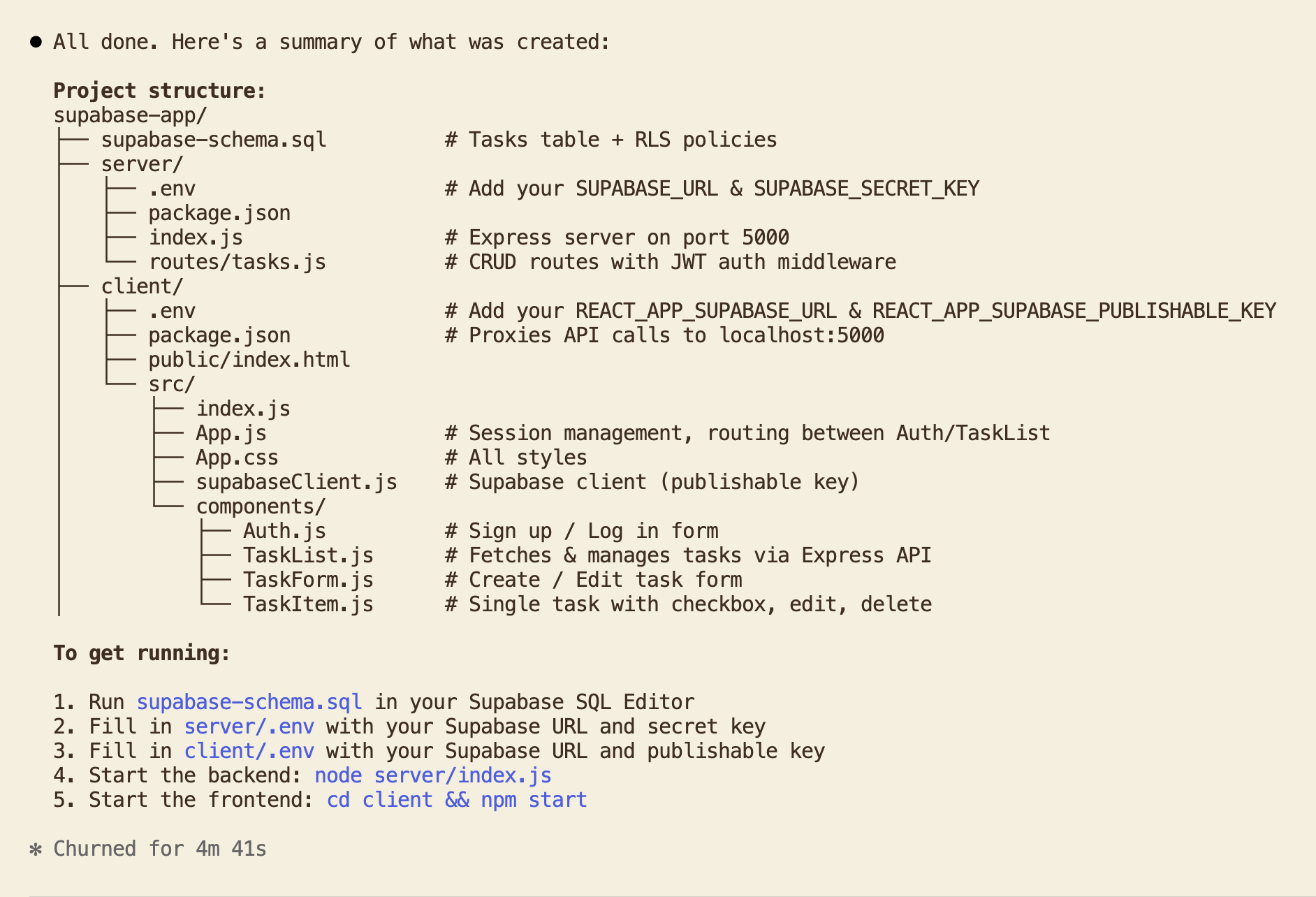The width and height of the screenshot is (1316, 897).
Task: Select the components/ folder entry
Action: point(261,506)
